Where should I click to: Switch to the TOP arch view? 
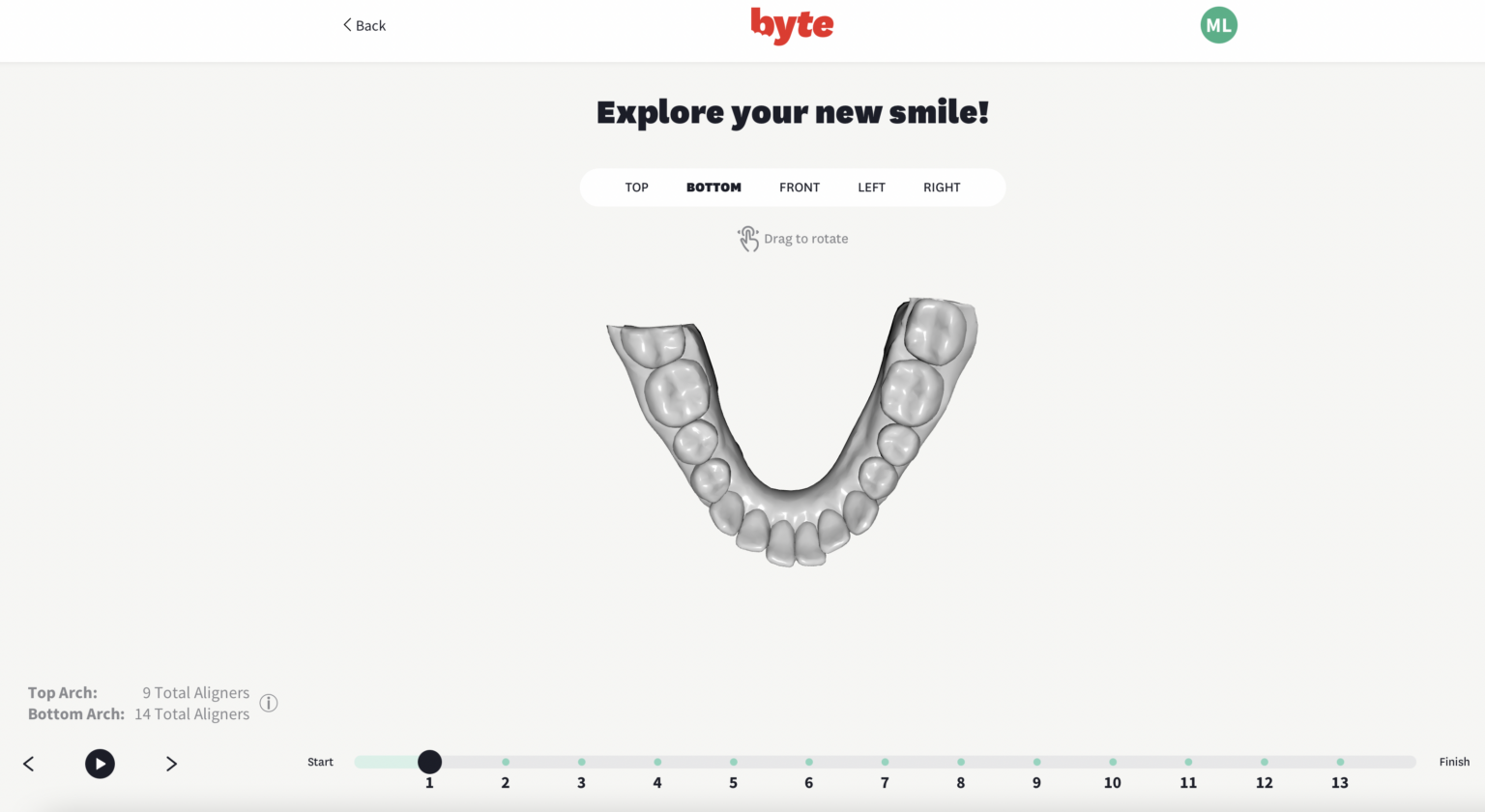coord(636,187)
